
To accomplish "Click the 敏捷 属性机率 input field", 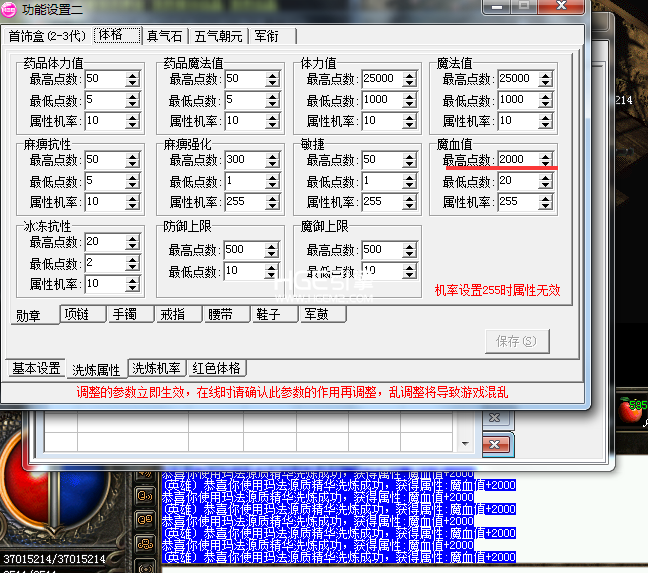I will (378, 202).
